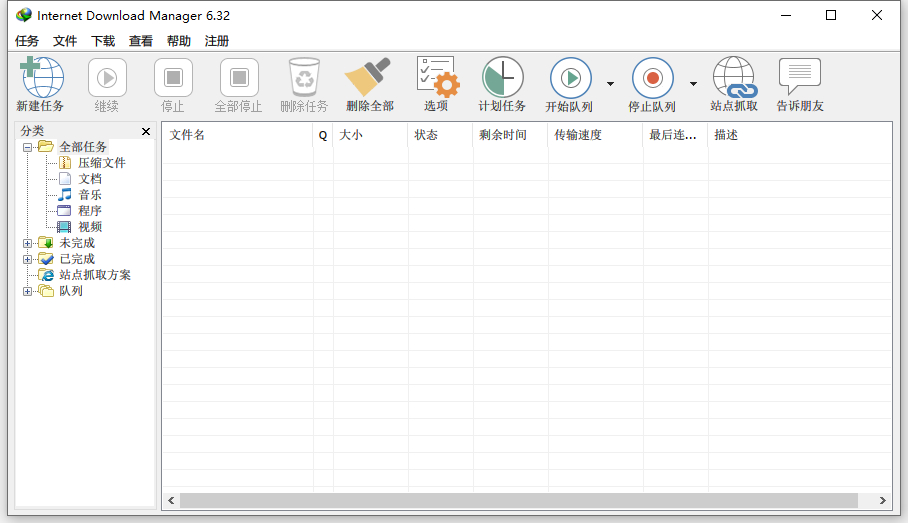Select the 全部任务 category
The height and width of the screenshot is (523, 908).
coord(83,147)
